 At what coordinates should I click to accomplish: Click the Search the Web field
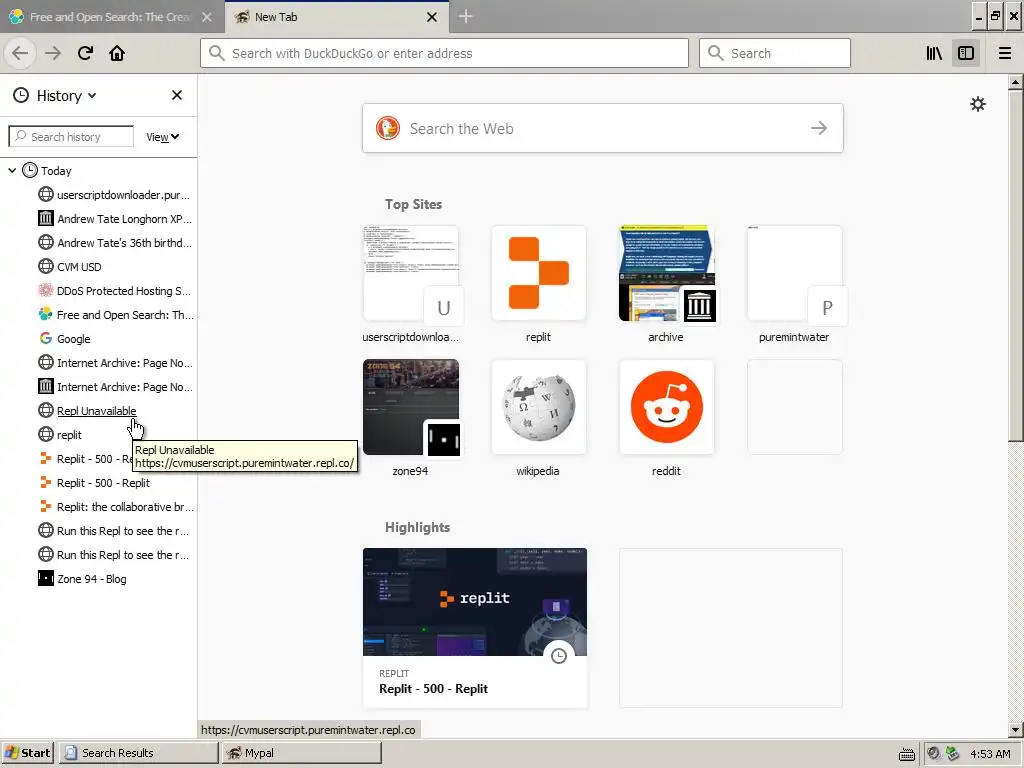[602, 128]
